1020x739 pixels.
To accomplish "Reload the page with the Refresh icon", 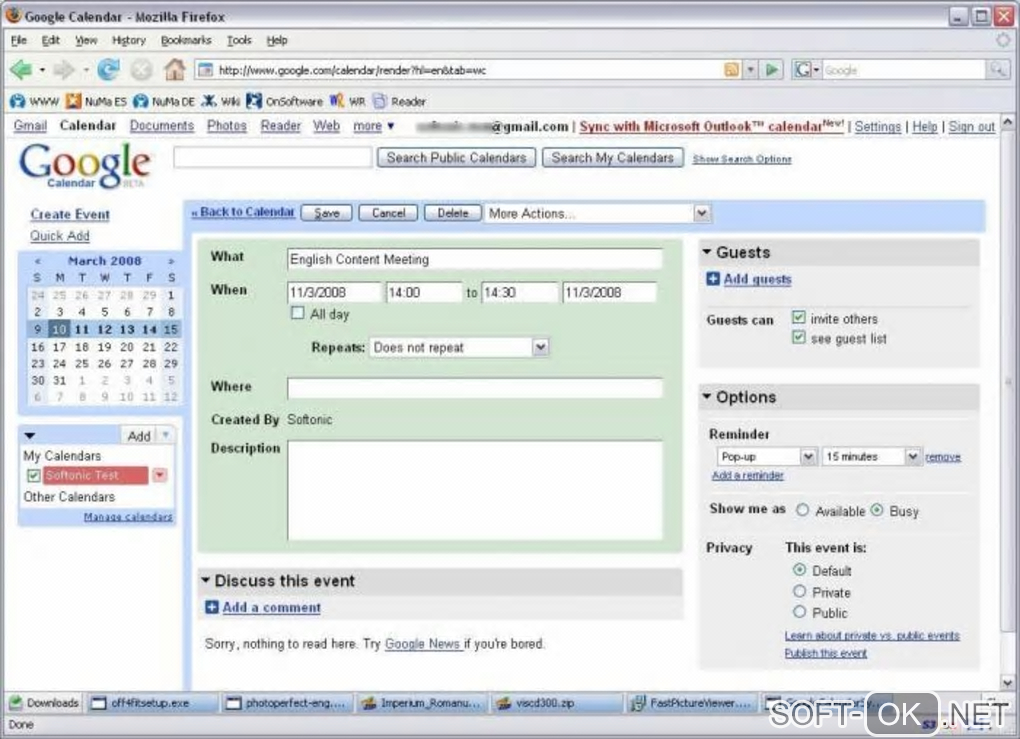I will (x=109, y=69).
